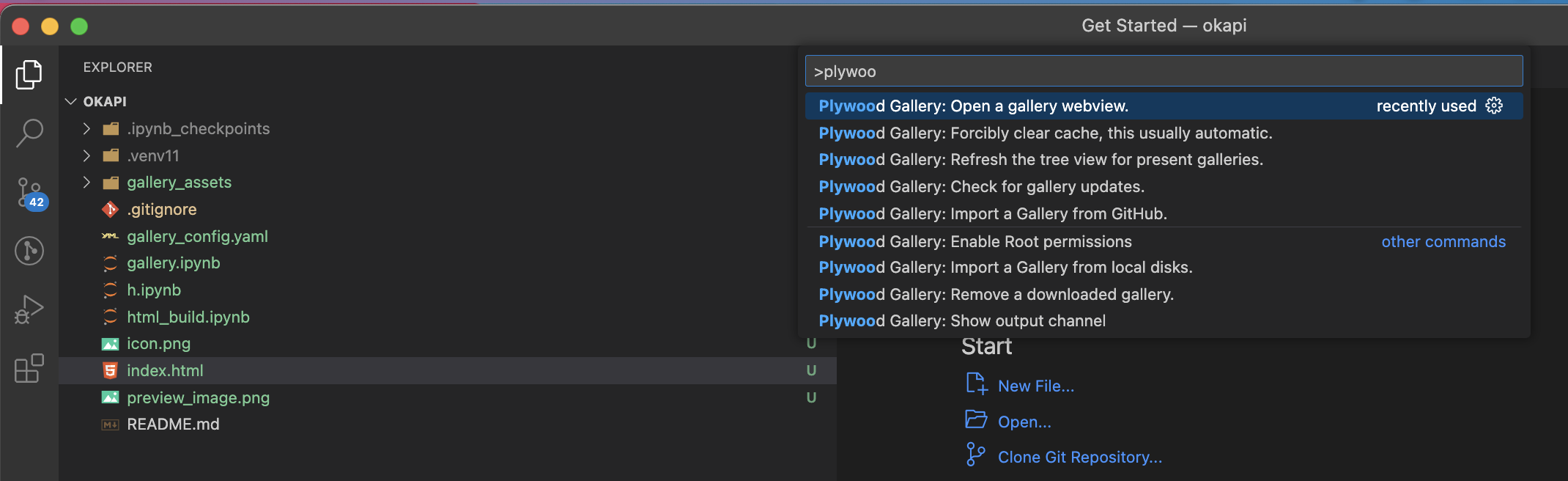Click the .venv11 folder name
Image resolution: width=1568 pixels, height=481 pixels.
[152, 155]
